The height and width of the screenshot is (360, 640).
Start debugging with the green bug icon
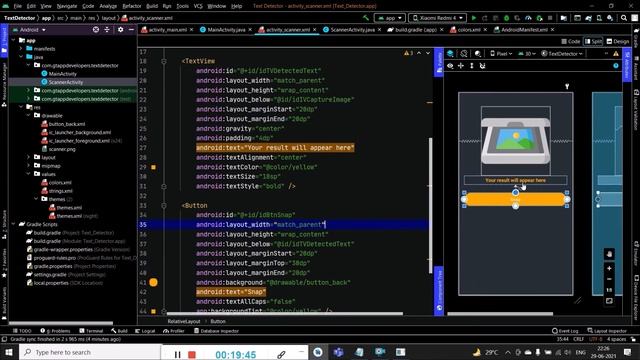pyautogui.click(x=507, y=18)
